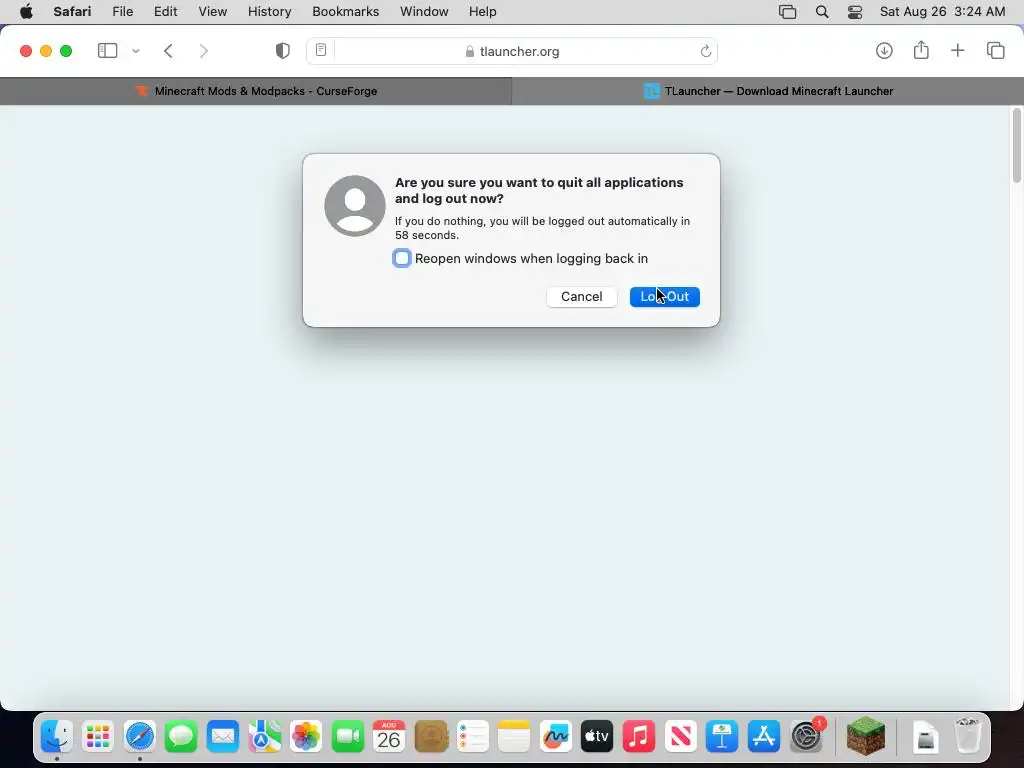
Task: Show Reader view icon in address bar
Action: [x=321, y=50]
